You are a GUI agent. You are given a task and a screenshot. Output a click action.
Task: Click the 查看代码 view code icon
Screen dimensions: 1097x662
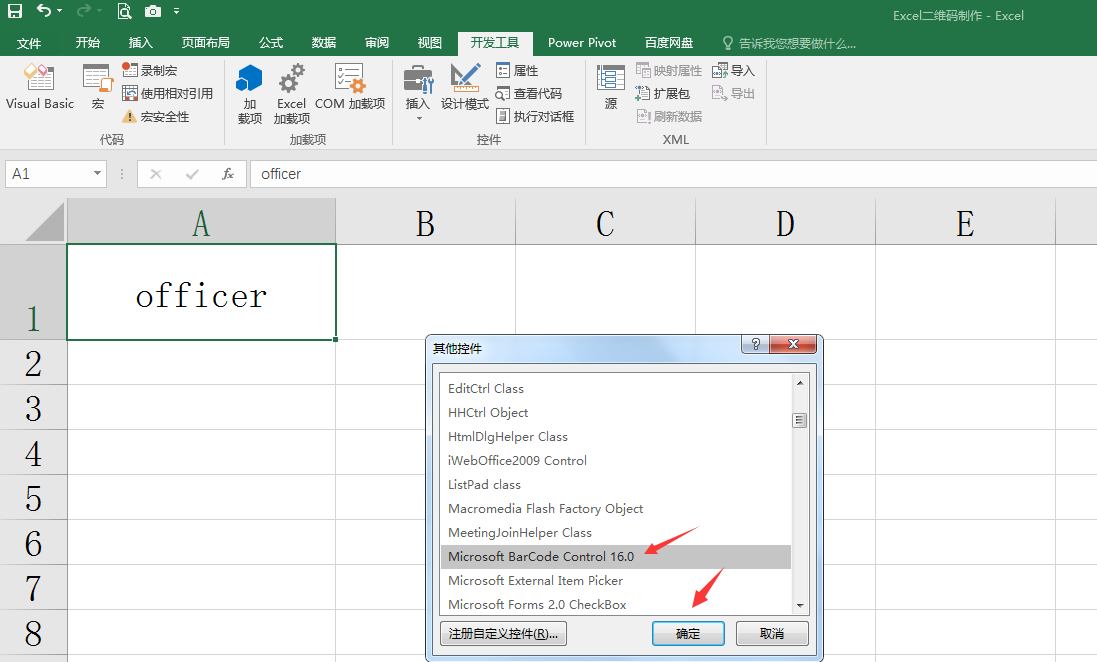coord(502,94)
